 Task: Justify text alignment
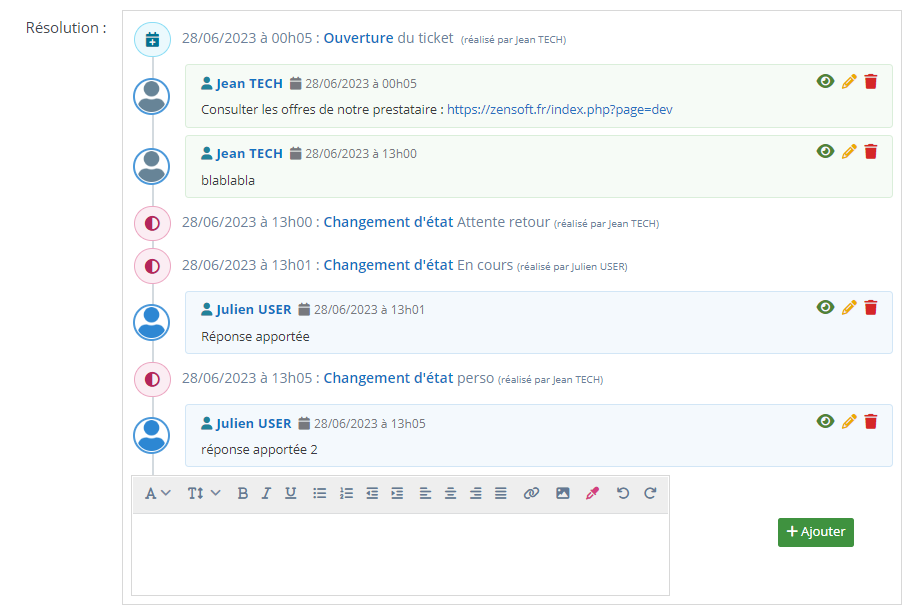click(500, 493)
